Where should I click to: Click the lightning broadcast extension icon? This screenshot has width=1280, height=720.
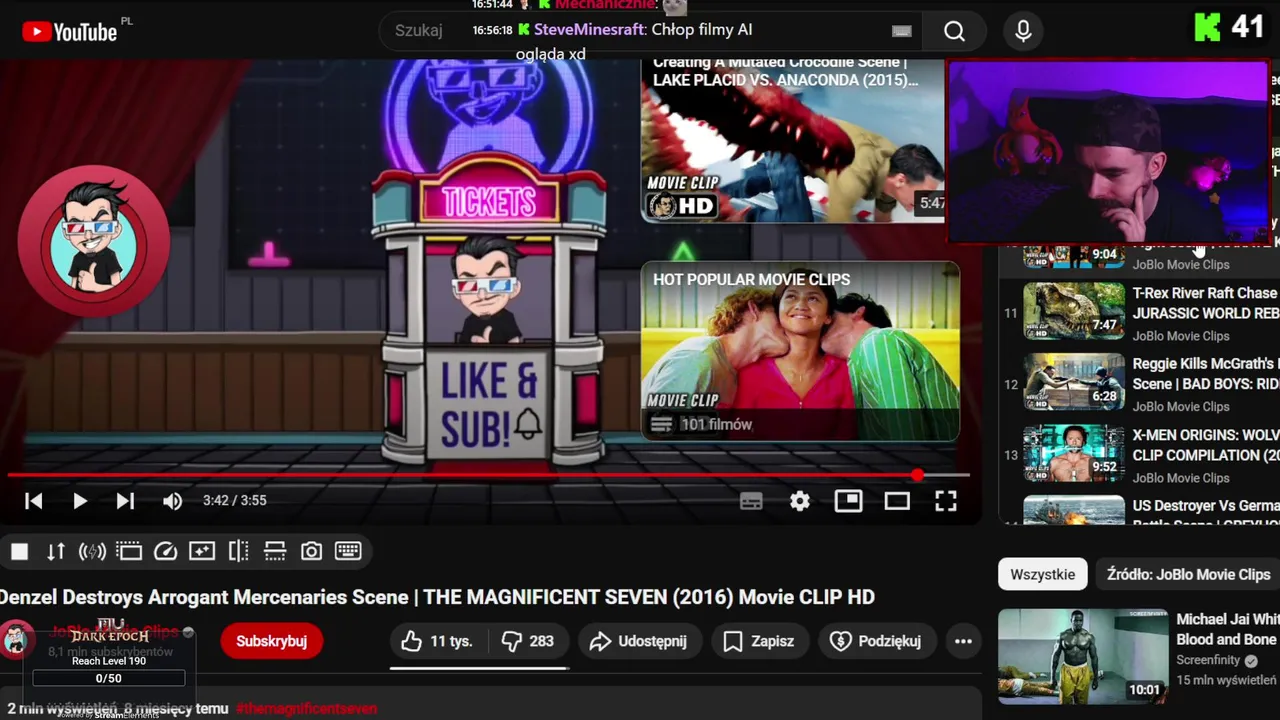92,551
